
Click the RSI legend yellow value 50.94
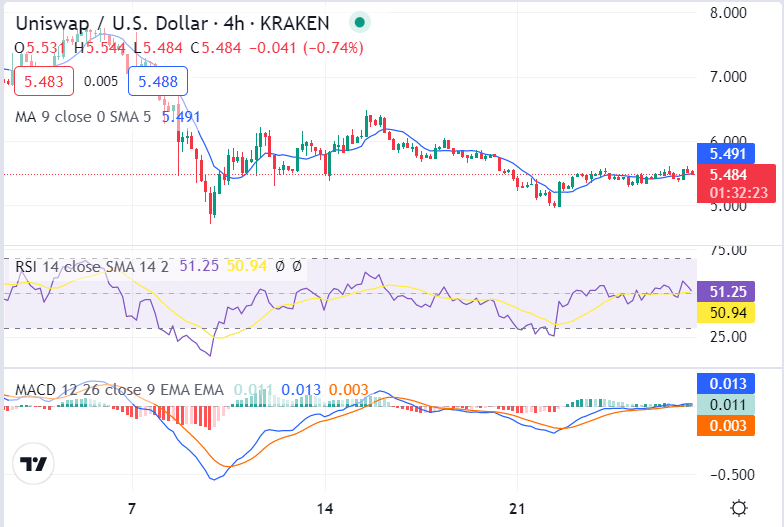tap(247, 266)
